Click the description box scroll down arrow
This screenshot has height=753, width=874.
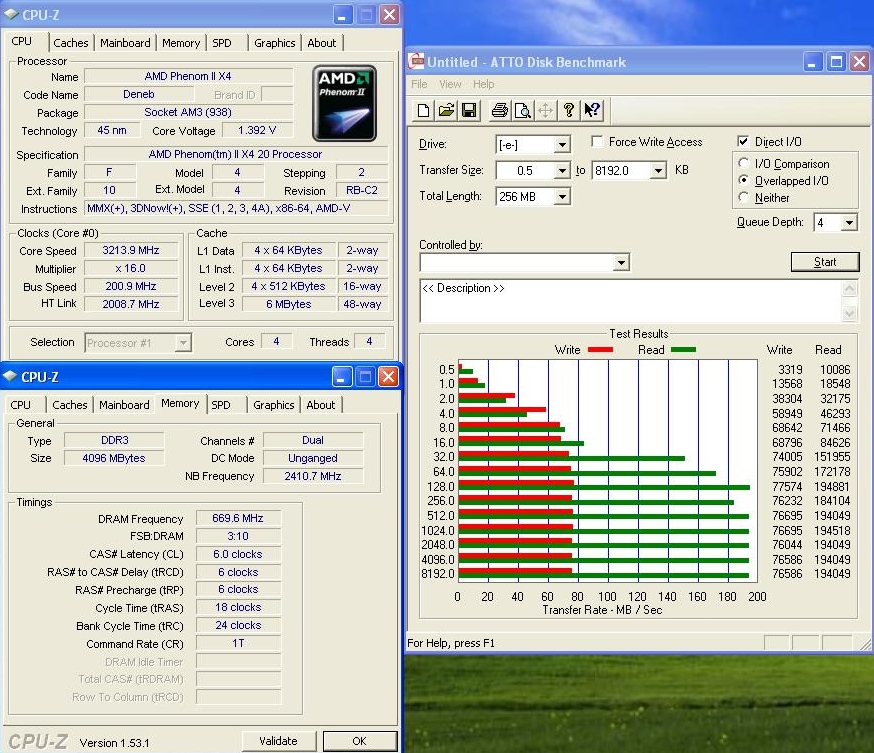coord(849,314)
